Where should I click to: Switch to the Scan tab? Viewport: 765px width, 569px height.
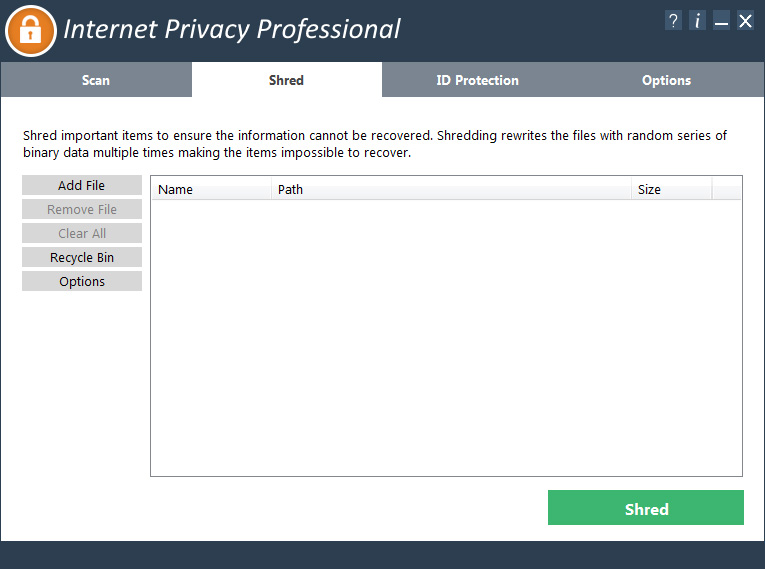(x=96, y=80)
